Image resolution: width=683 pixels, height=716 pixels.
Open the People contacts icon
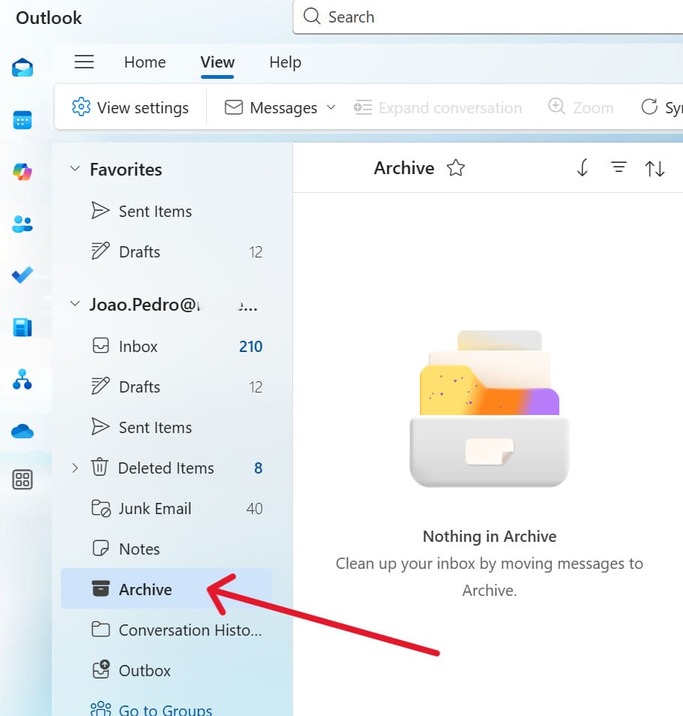(22, 224)
